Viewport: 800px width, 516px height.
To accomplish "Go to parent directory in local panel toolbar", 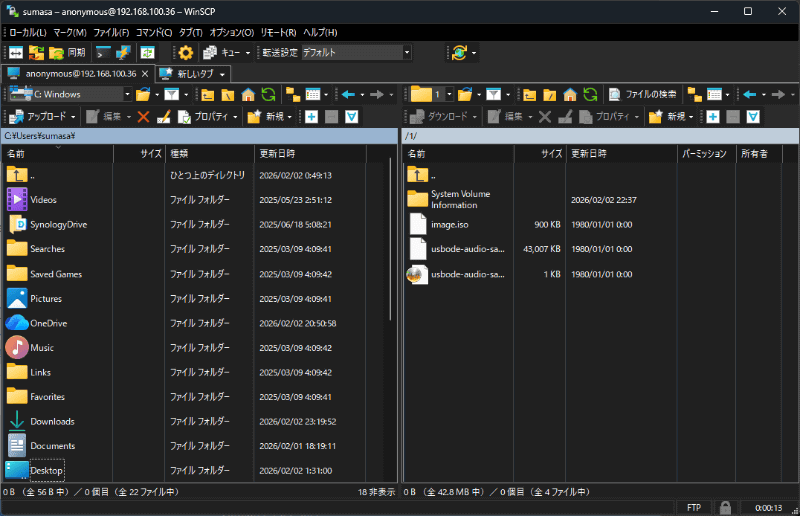I will pos(207,94).
